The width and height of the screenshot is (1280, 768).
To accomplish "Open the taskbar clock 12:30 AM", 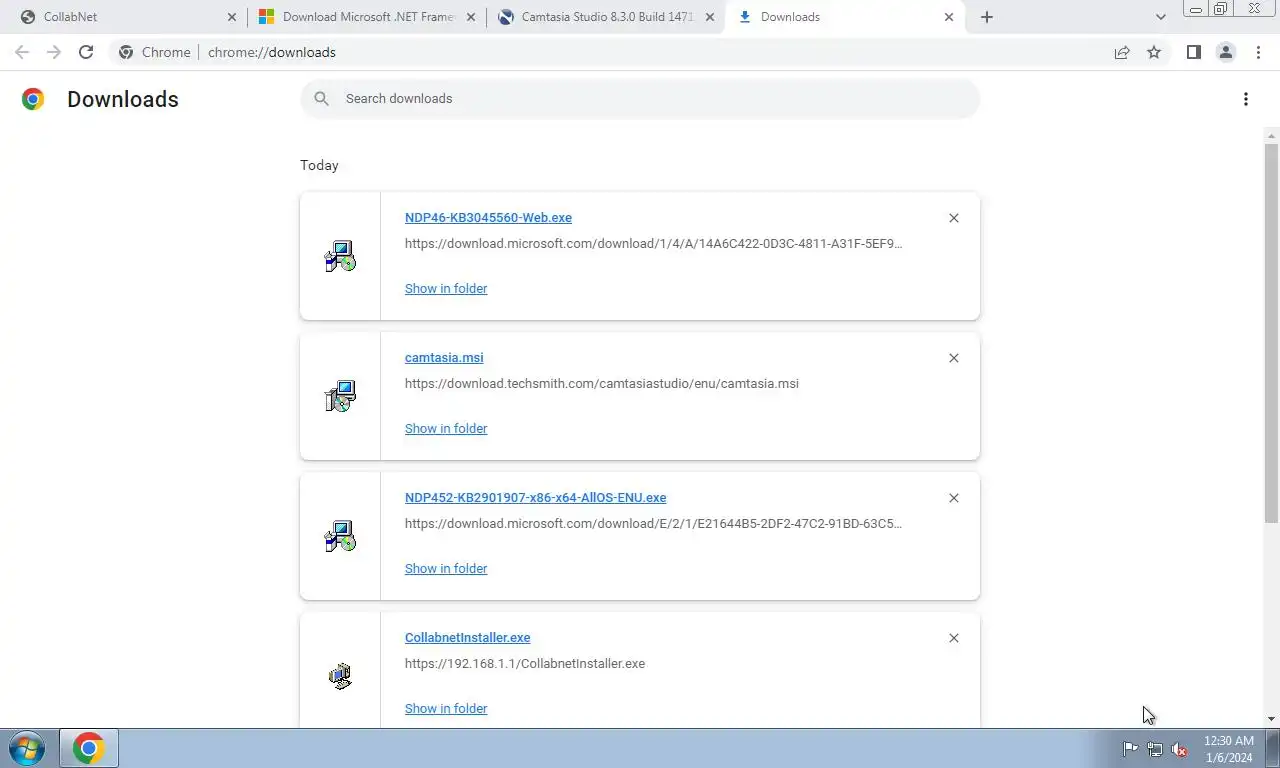I will click(x=1228, y=749).
